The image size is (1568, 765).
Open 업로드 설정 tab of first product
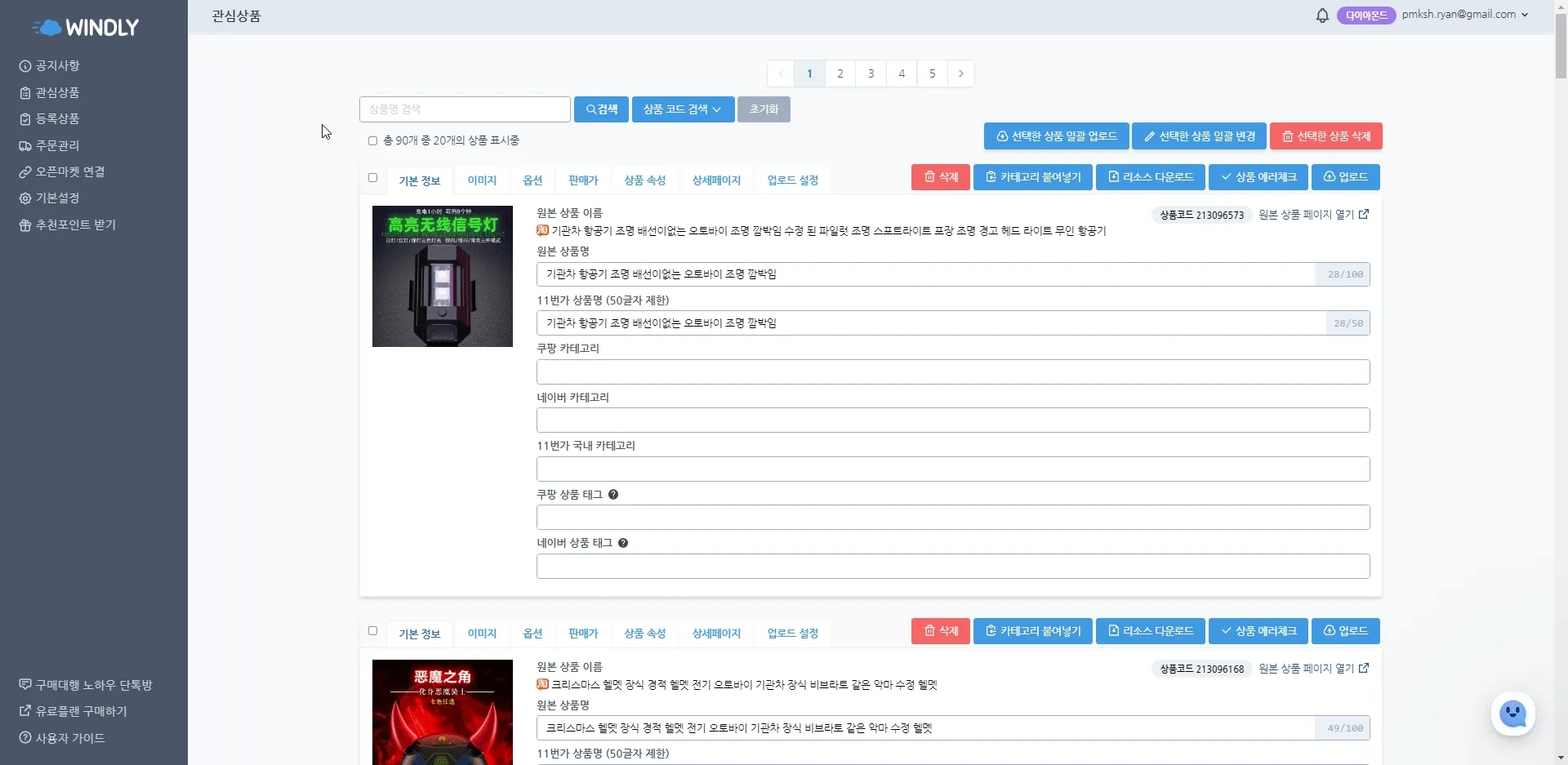click(793, 180)
